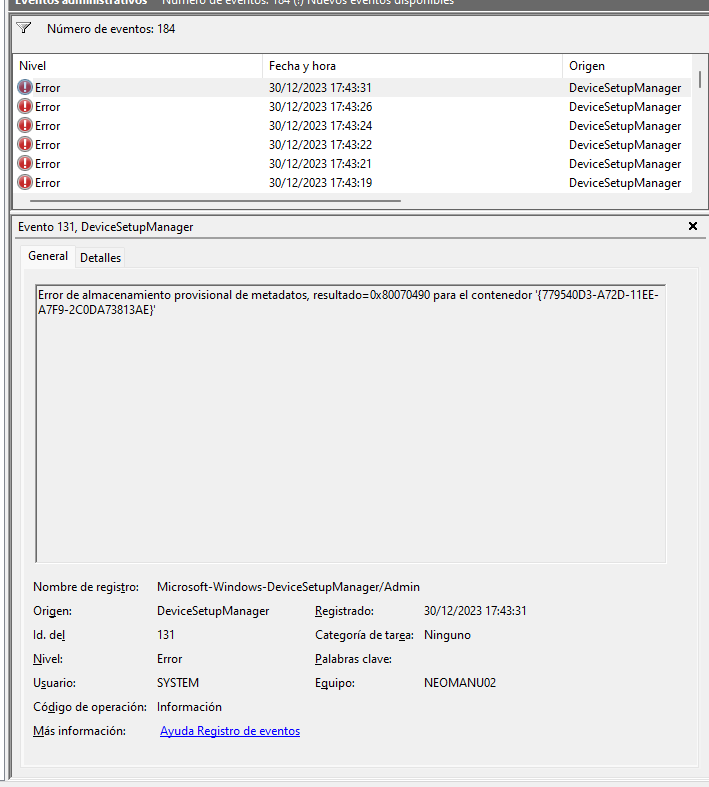The image size is (709, 787).
Task: Select error icon of 17:43:26 event
Action: (25, 106)
